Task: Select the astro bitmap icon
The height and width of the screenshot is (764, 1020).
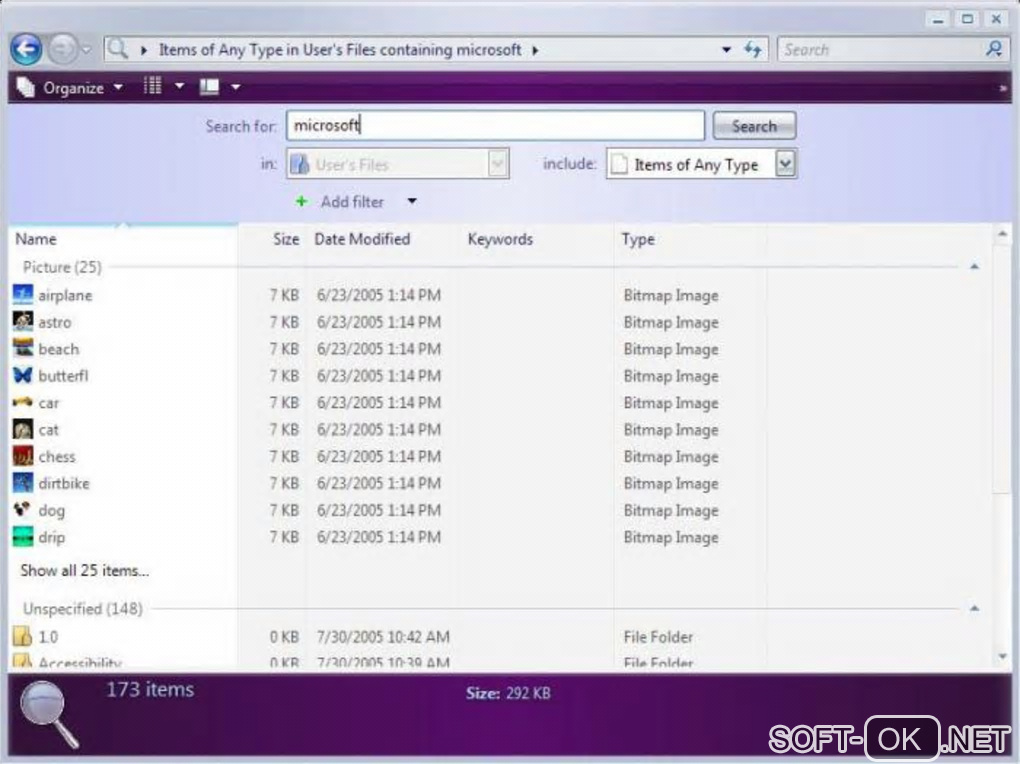Action: click(23, 321)
